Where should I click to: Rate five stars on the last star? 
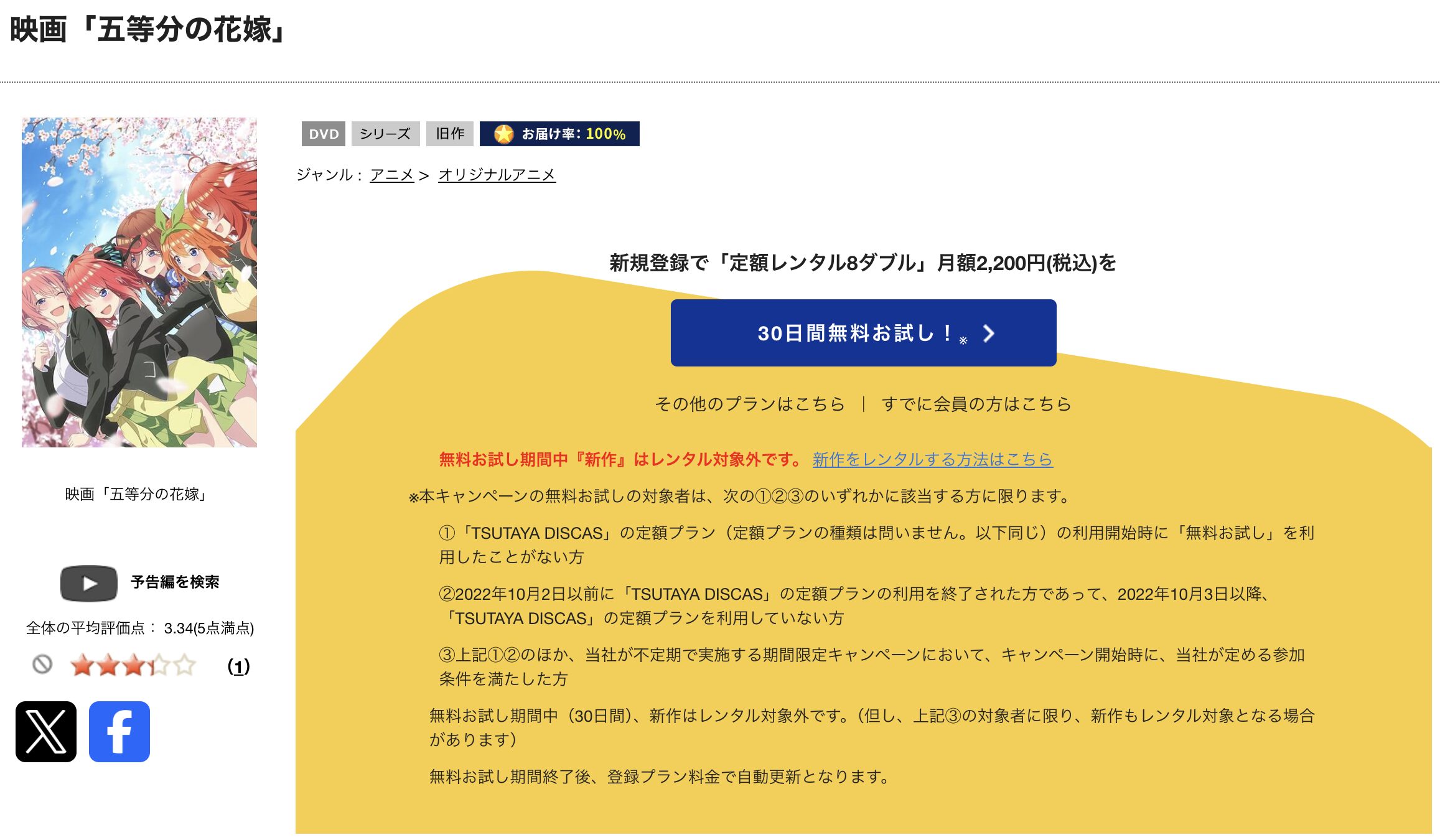coord(184,665)
